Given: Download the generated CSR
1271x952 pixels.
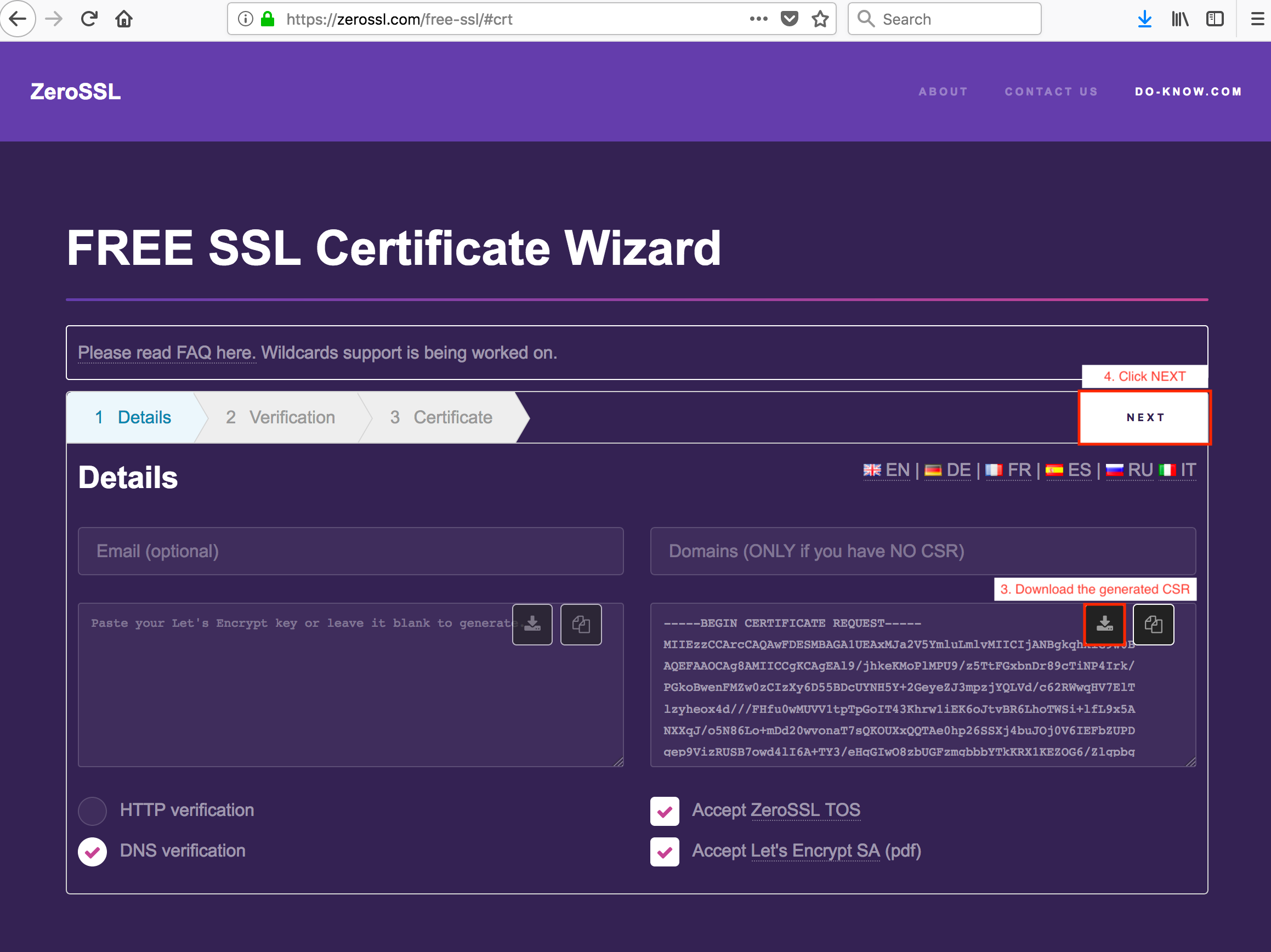Looking at the screenshot, I should coord(1104,625).
